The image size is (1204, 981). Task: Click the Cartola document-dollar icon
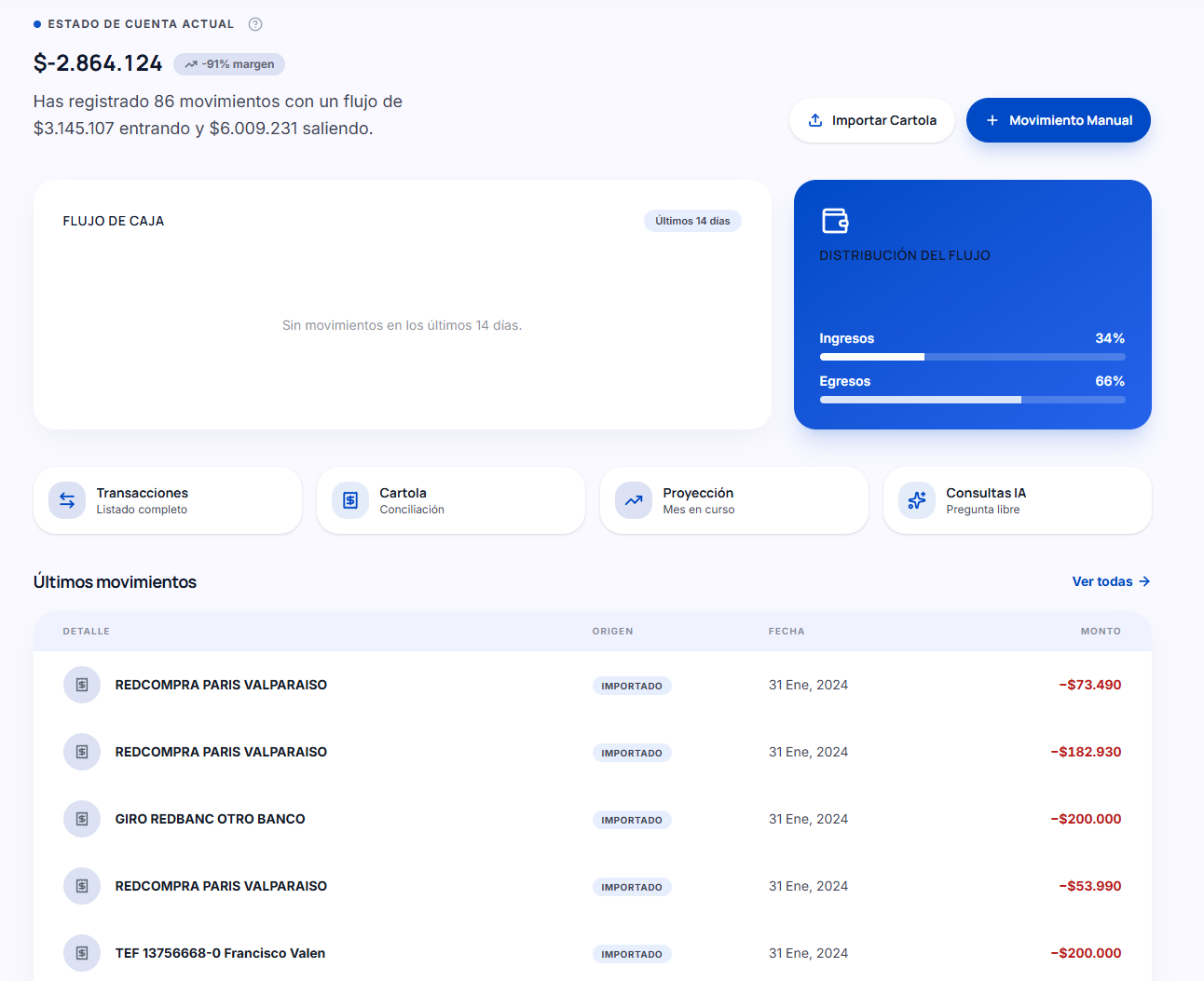pyautogui.click(x=350, y=500)
